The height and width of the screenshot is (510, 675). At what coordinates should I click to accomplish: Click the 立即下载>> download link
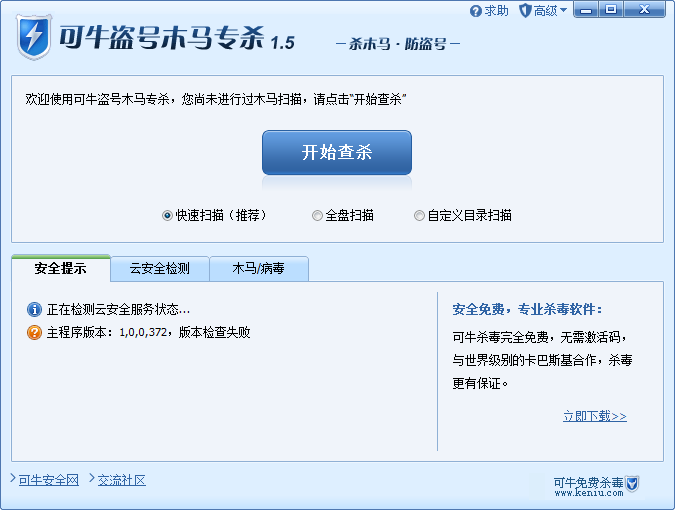point(594,416)
